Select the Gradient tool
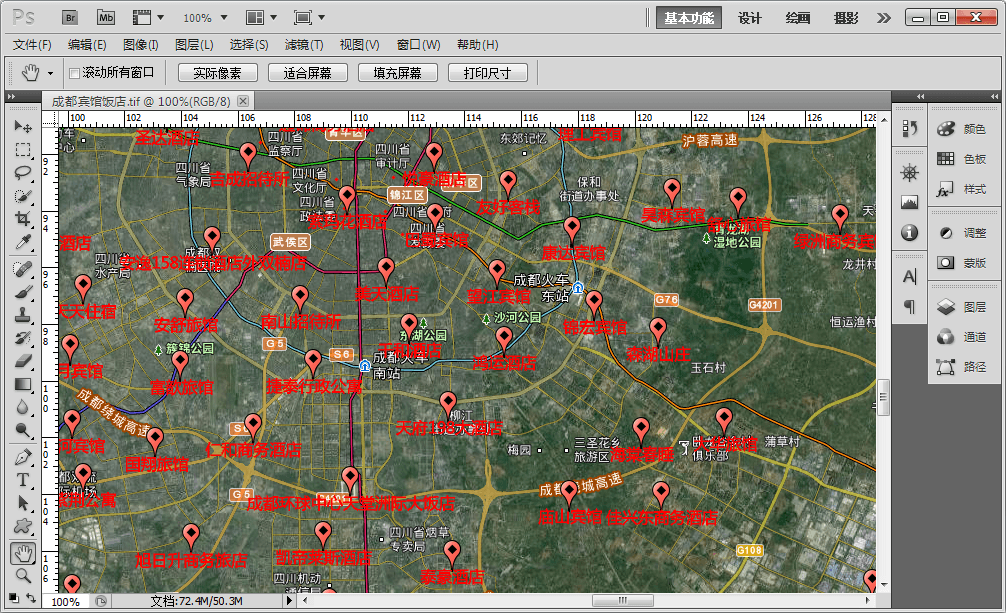Screen dimensions: 1006x613 (23, 384)
